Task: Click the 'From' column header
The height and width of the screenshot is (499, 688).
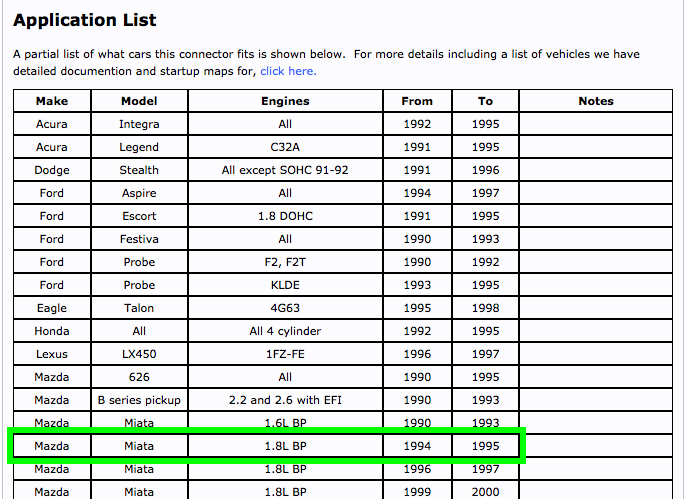Action: [x=417, y=101]
